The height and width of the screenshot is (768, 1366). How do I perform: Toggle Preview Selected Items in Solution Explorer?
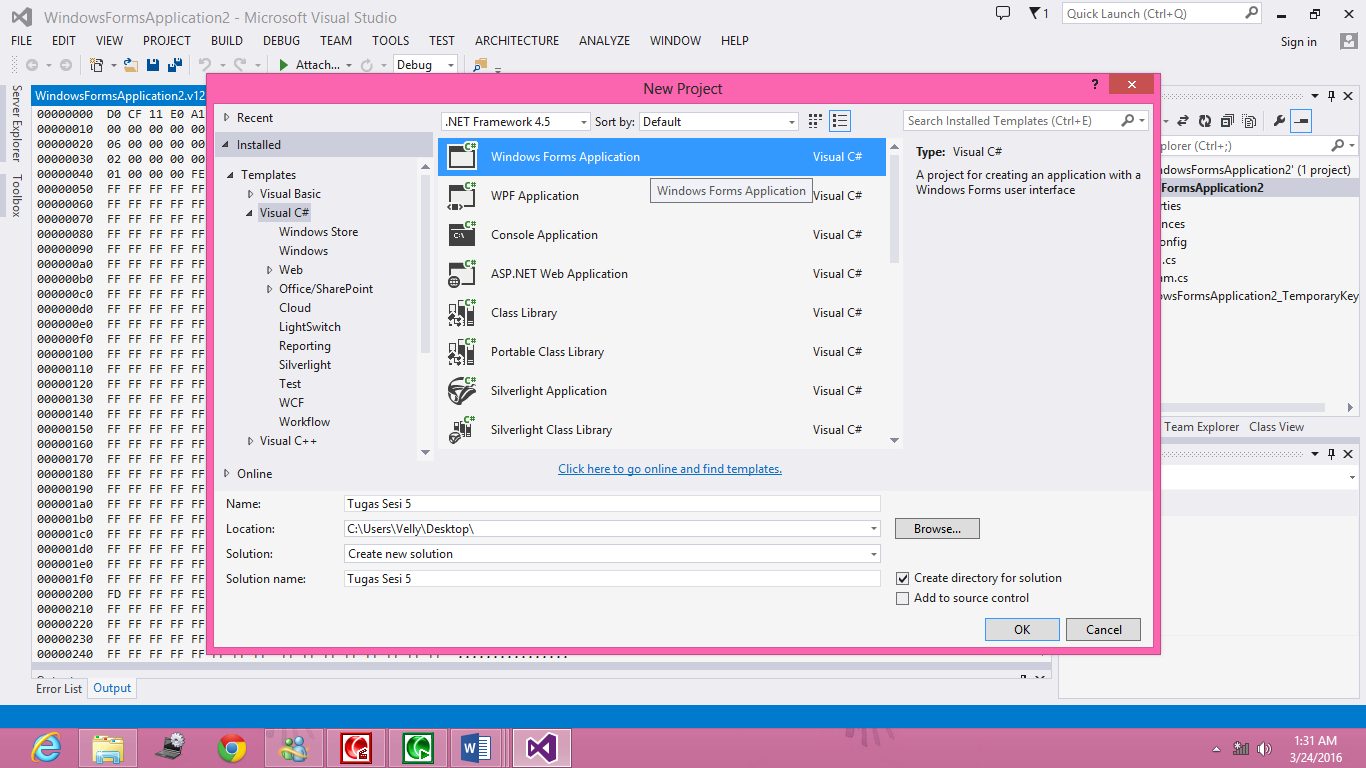pyautogui.click(x=1249, y=120)
